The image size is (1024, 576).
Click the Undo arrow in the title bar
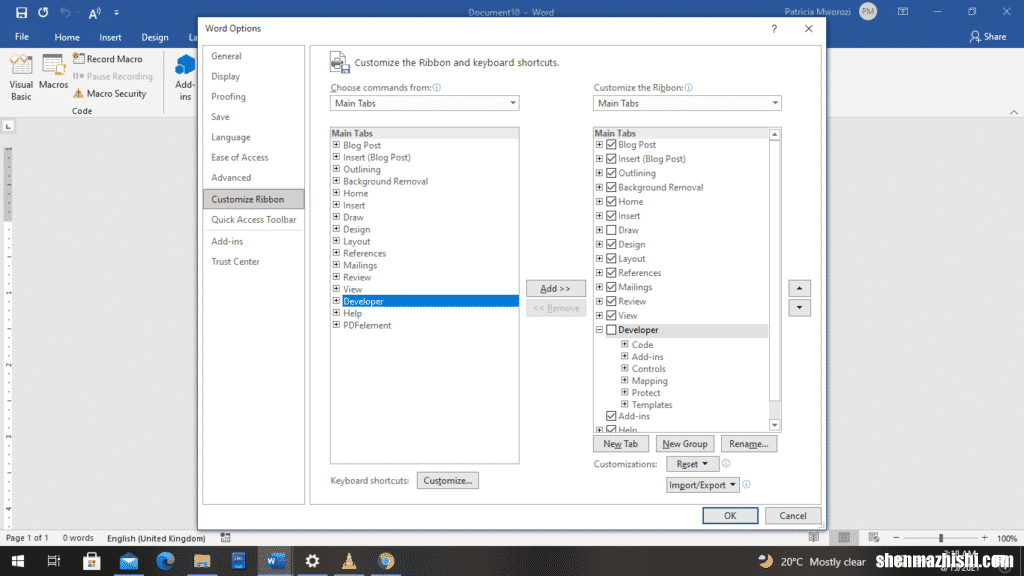pos(65,12)
